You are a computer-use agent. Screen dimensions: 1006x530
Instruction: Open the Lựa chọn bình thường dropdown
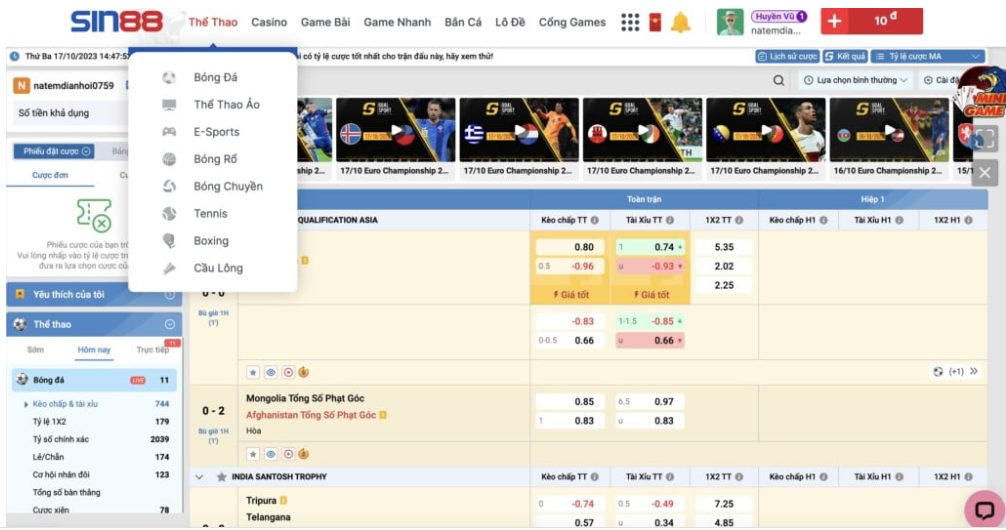coord(856,80)
